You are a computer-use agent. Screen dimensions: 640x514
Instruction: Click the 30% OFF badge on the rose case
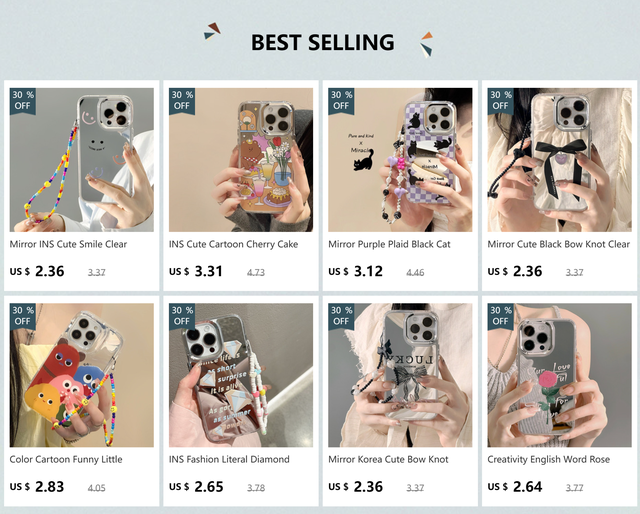(x=500, y=316)
